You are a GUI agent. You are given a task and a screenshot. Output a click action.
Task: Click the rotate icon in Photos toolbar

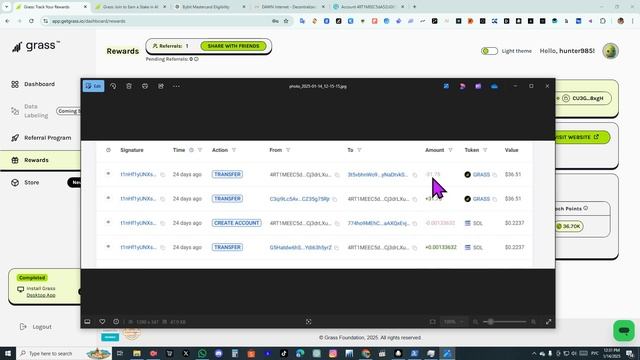(x=113, y=86)
